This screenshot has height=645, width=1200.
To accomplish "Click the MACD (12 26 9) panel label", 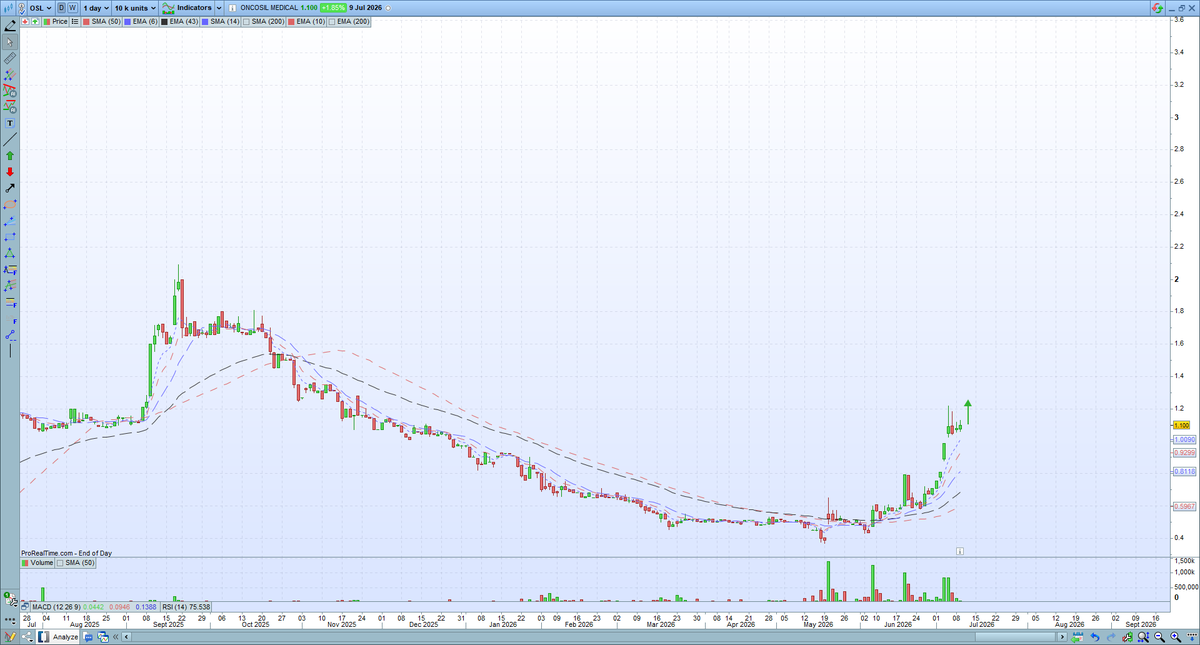I will [56, 607].
